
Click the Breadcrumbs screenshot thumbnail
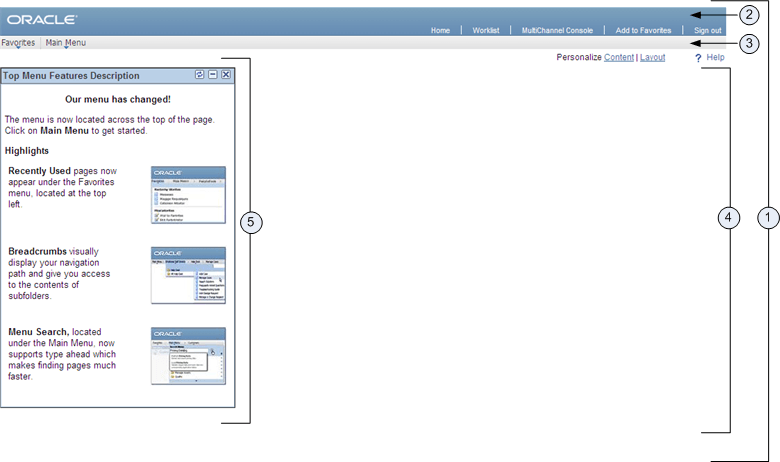189,276
